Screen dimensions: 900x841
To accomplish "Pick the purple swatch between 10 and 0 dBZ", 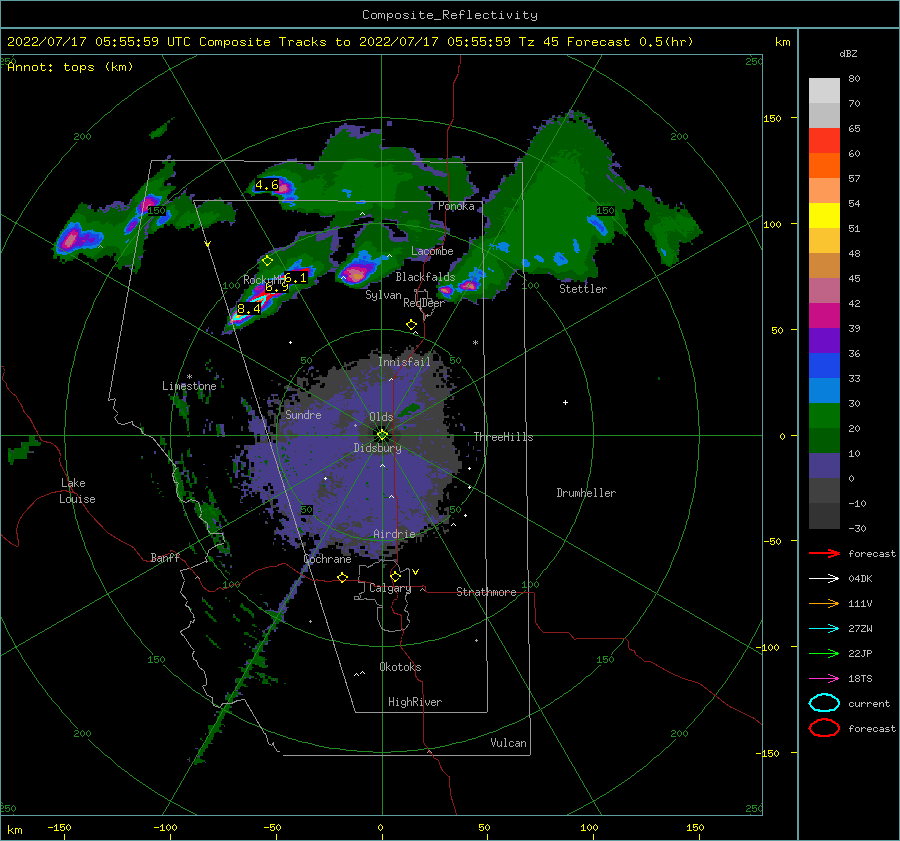I will (824, 466).
